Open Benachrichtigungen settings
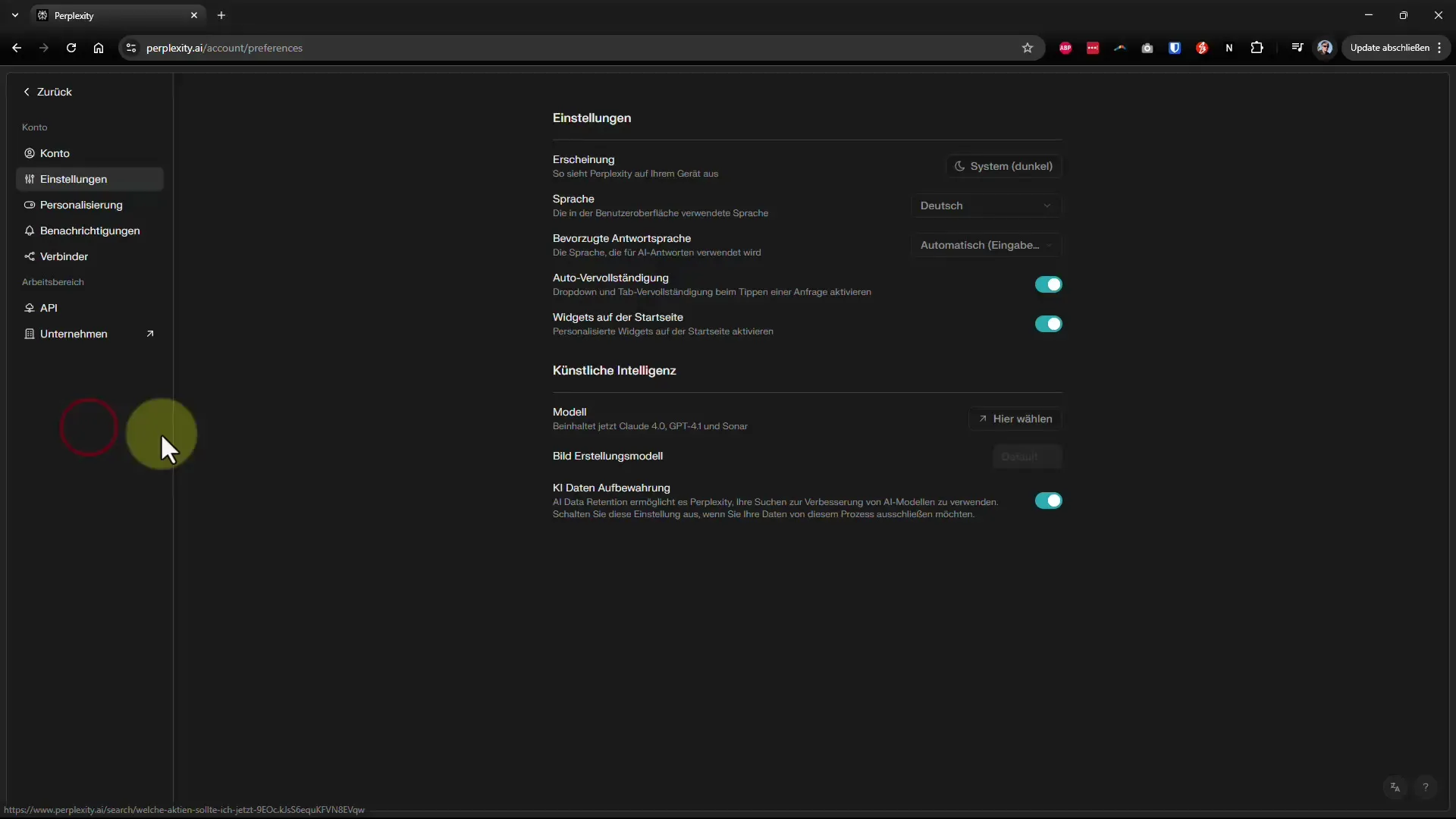 point(89,231)
